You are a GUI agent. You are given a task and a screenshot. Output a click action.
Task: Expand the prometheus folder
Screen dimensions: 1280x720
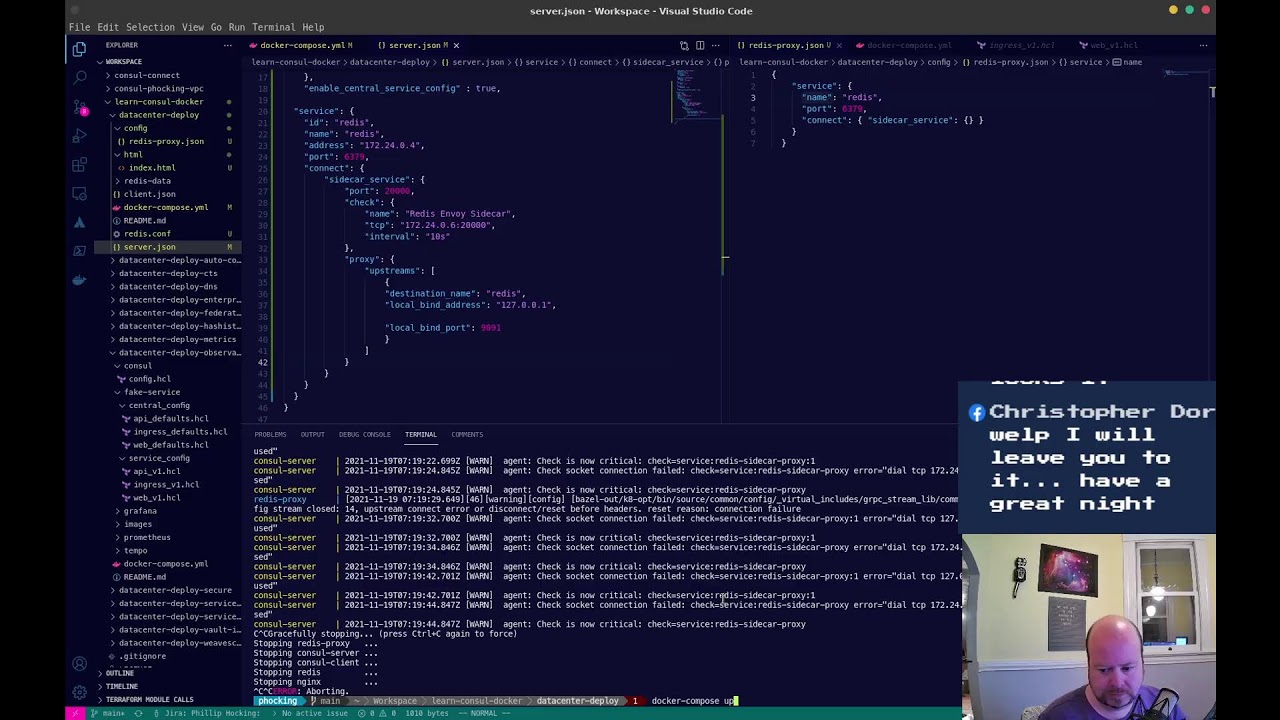pyautogui.click(x=147, y=537)
